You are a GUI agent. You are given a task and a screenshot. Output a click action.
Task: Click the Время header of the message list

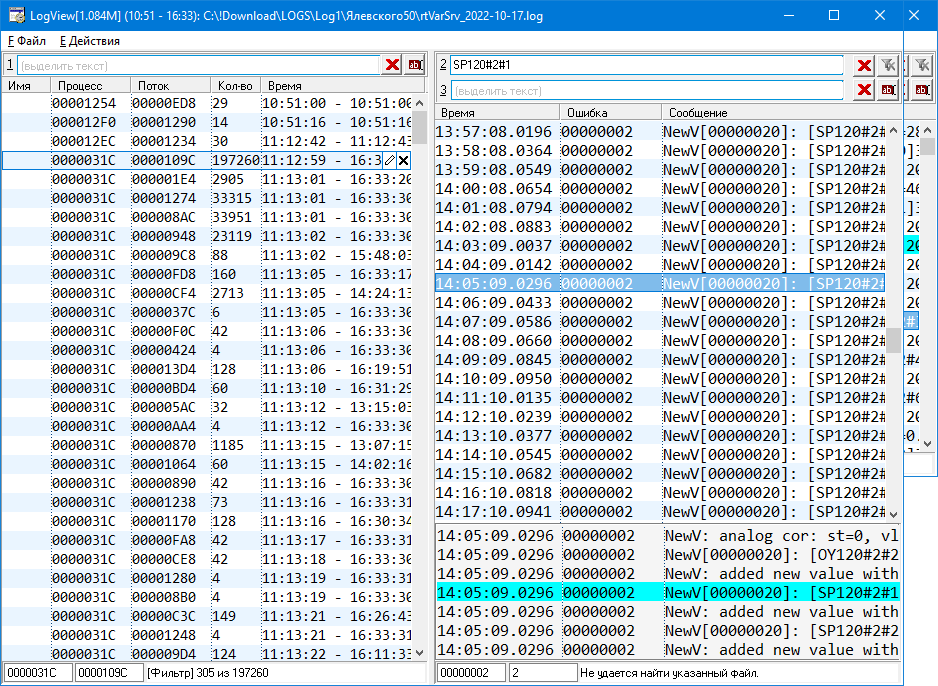coord(498,112)
